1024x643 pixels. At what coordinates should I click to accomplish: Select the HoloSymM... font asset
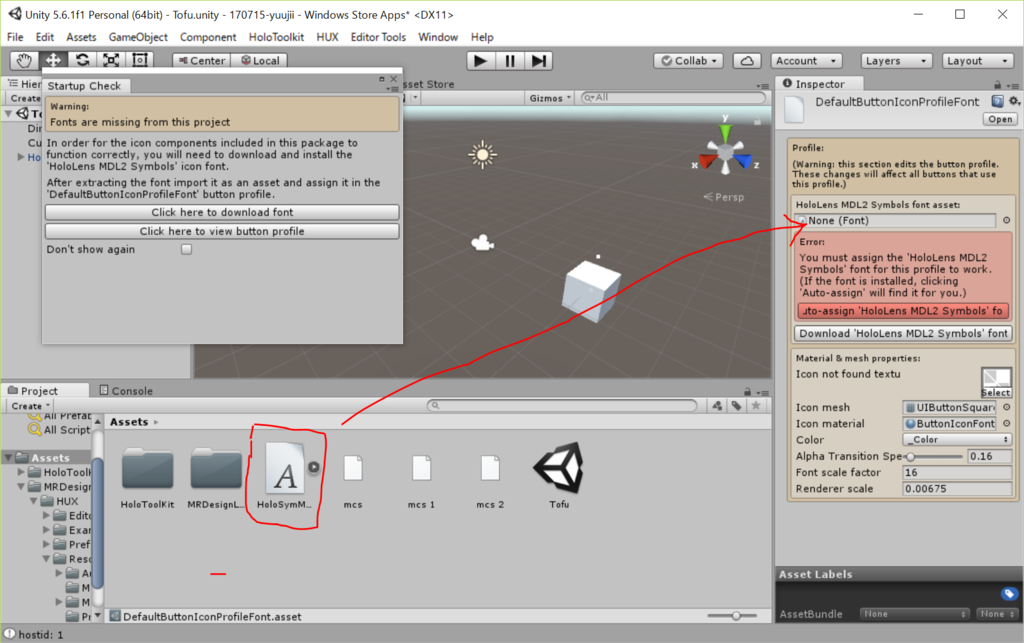coord(284,476)
